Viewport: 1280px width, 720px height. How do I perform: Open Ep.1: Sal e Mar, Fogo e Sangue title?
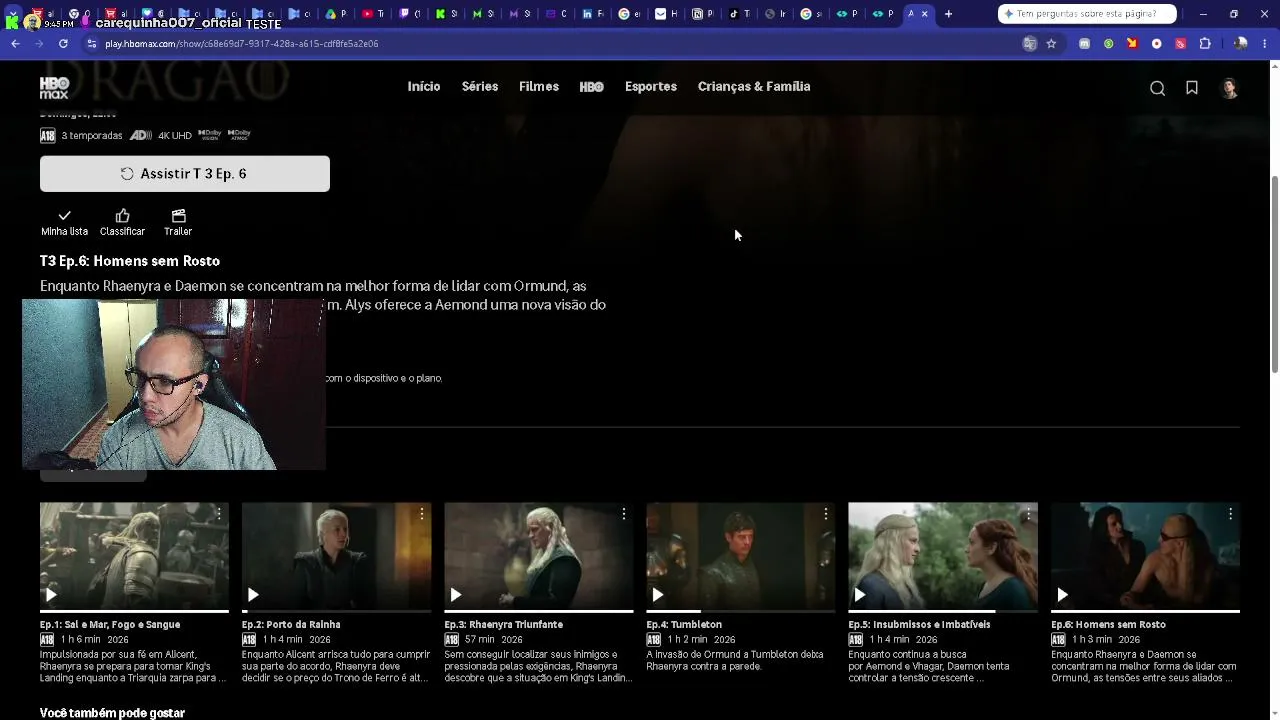110,625
